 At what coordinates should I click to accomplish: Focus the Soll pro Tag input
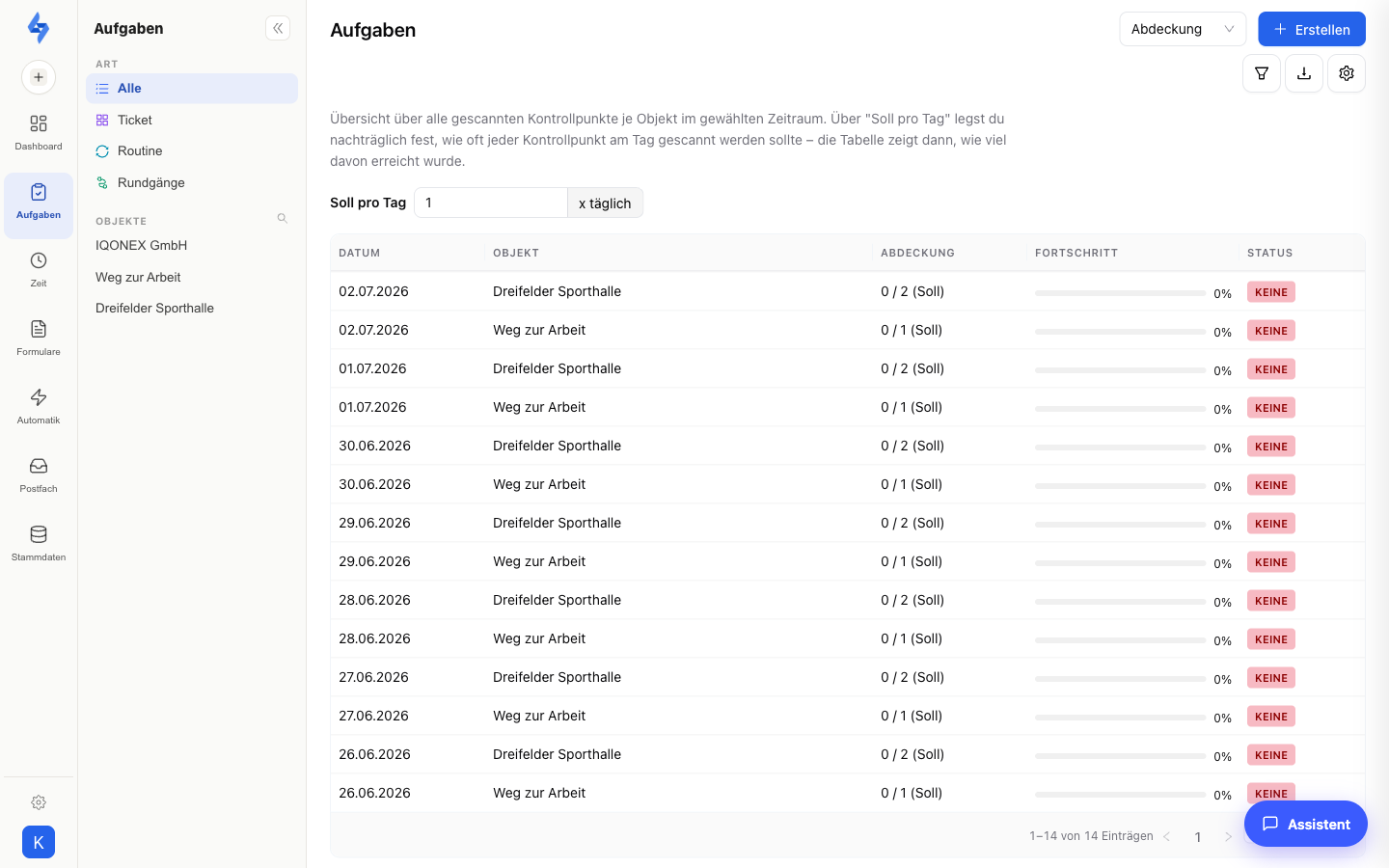click(x=491, y=203)
